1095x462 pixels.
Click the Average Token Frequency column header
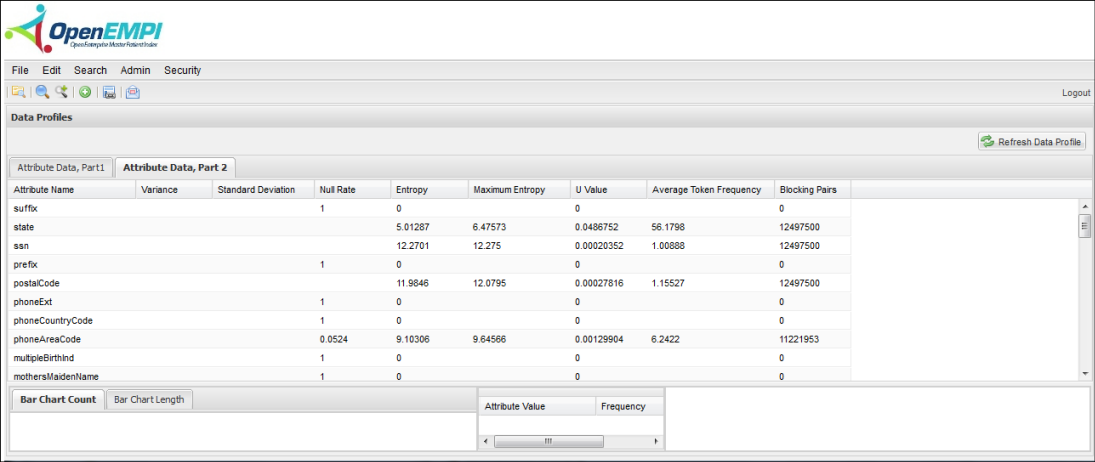[711, 190]
